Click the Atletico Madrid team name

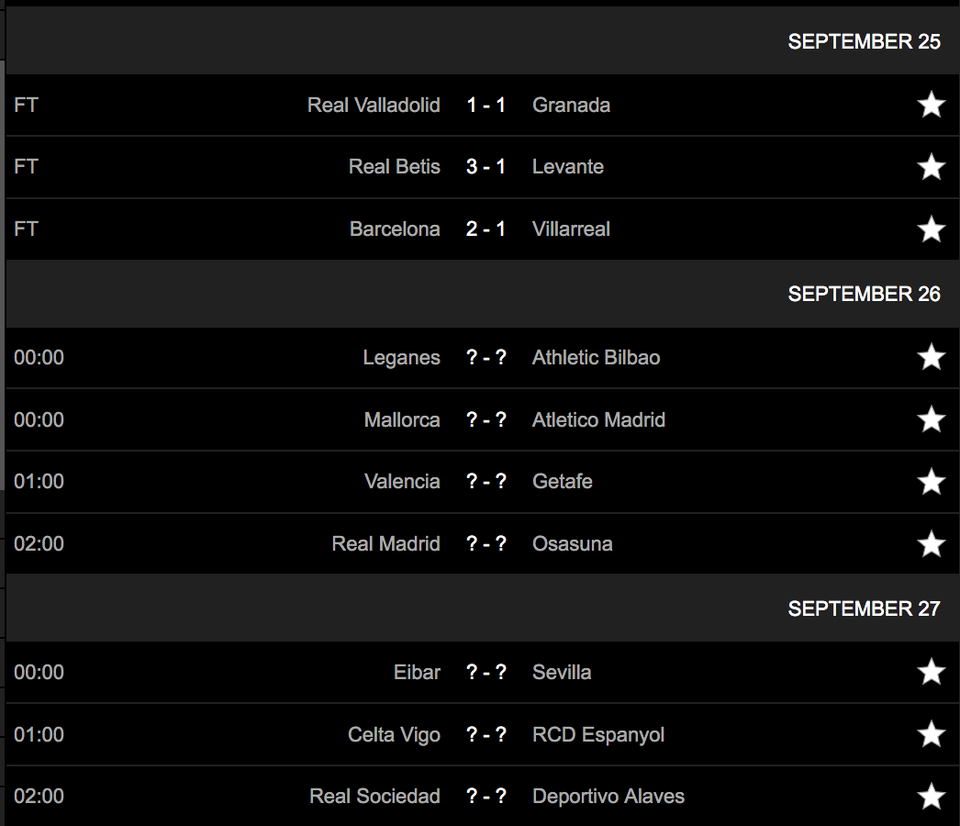[598, 419]
